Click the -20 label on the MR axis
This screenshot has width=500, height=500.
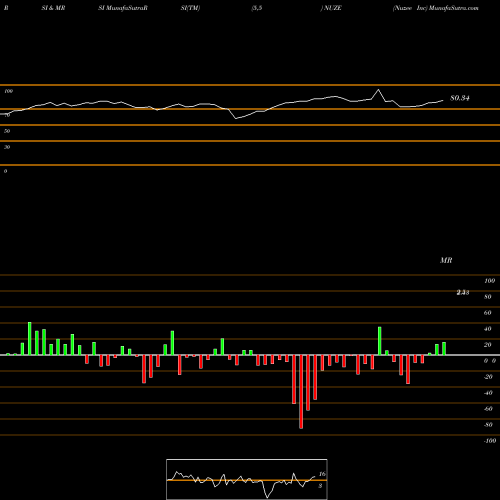(x=488, y=377)
